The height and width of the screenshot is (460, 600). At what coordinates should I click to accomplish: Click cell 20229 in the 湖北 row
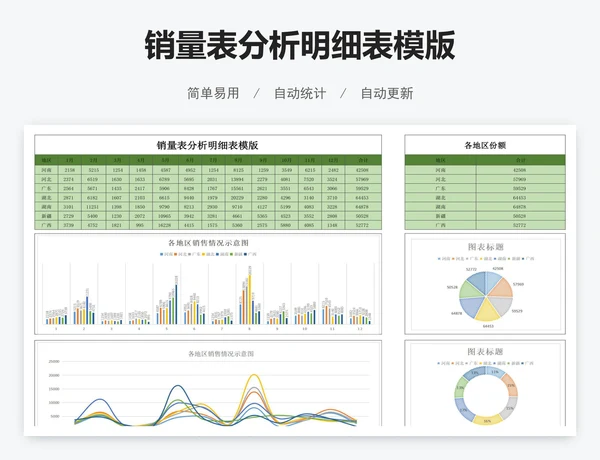pyautogui.click(x=237, y=197)
